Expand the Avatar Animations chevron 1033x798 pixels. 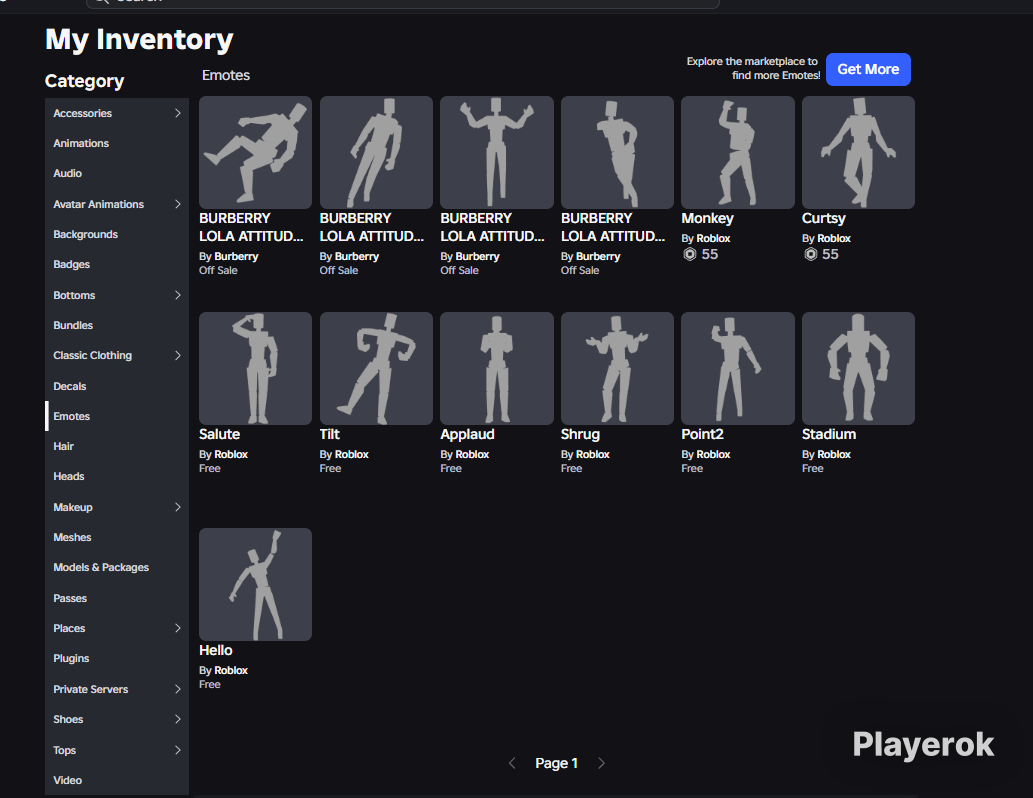pyautogui.click(x=177, y=204)
